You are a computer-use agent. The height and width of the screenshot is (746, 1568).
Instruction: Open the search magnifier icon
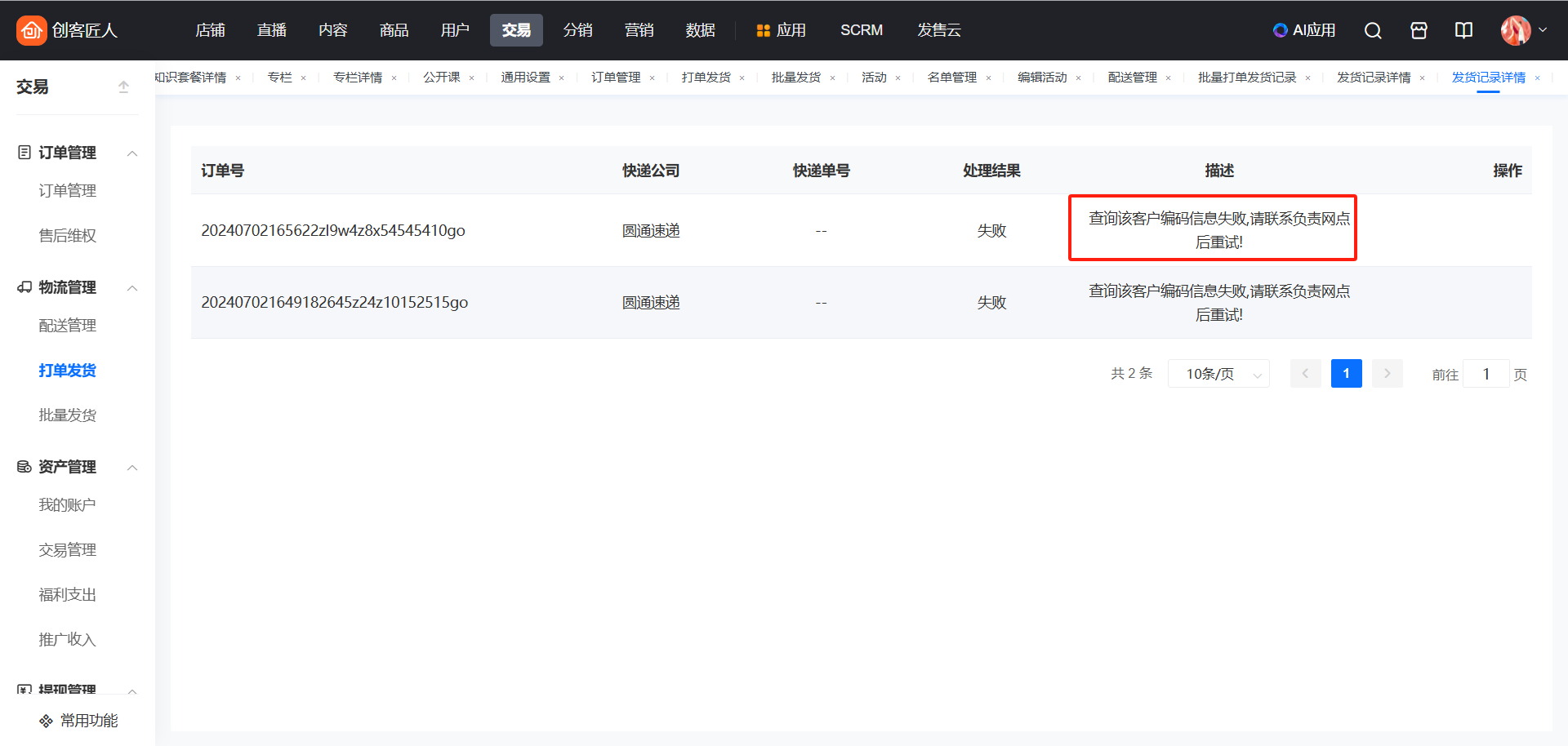tap(1373, 30)
